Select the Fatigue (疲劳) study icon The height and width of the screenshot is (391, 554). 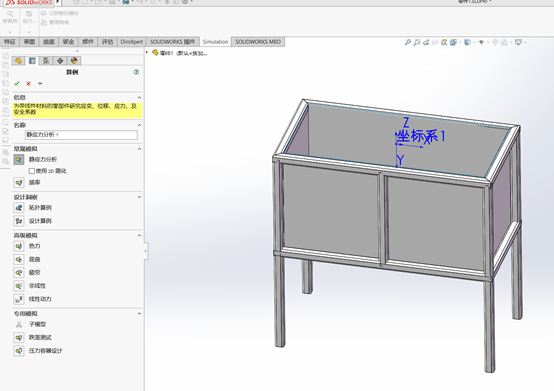[19, 272]
